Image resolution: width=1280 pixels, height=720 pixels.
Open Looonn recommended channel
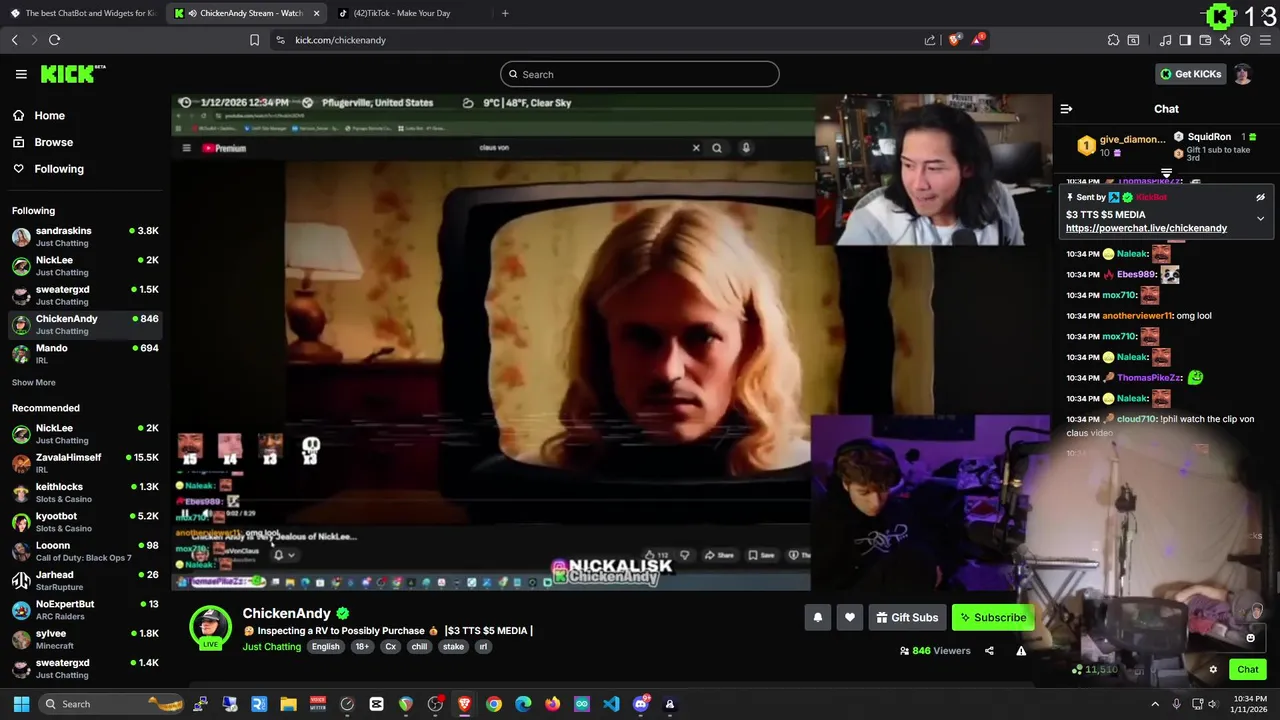(85, 551)
